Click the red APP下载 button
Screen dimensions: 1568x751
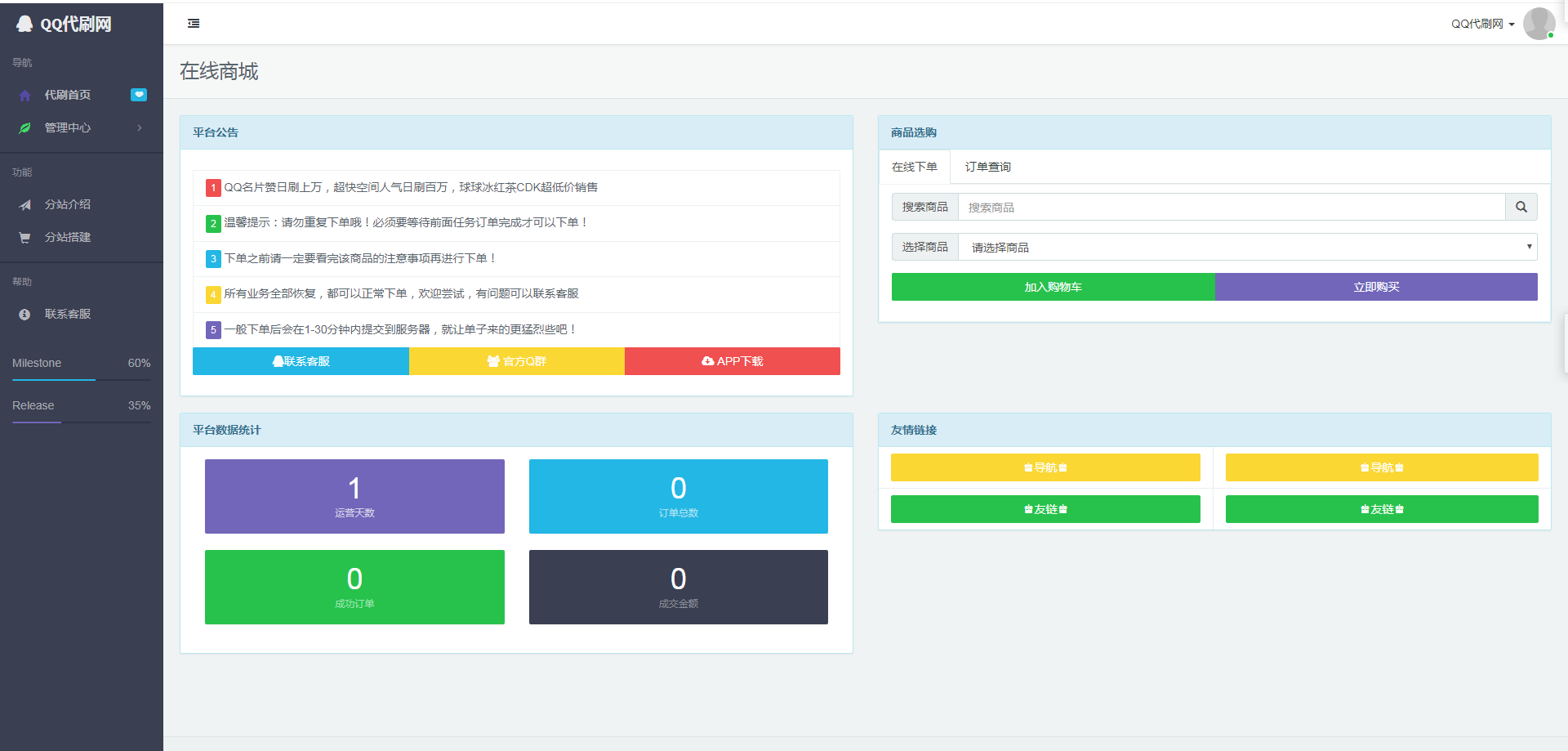pyautogui.click(x=733, y=361)
